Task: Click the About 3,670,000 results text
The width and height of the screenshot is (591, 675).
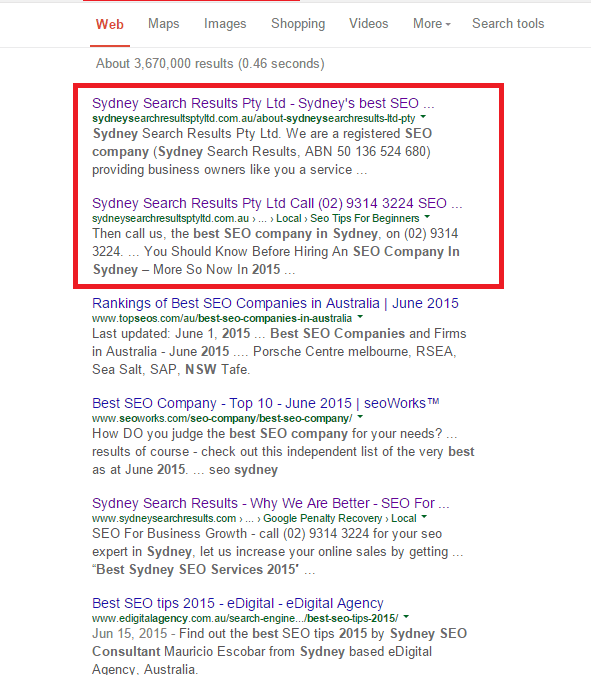Action: [210, 64]
